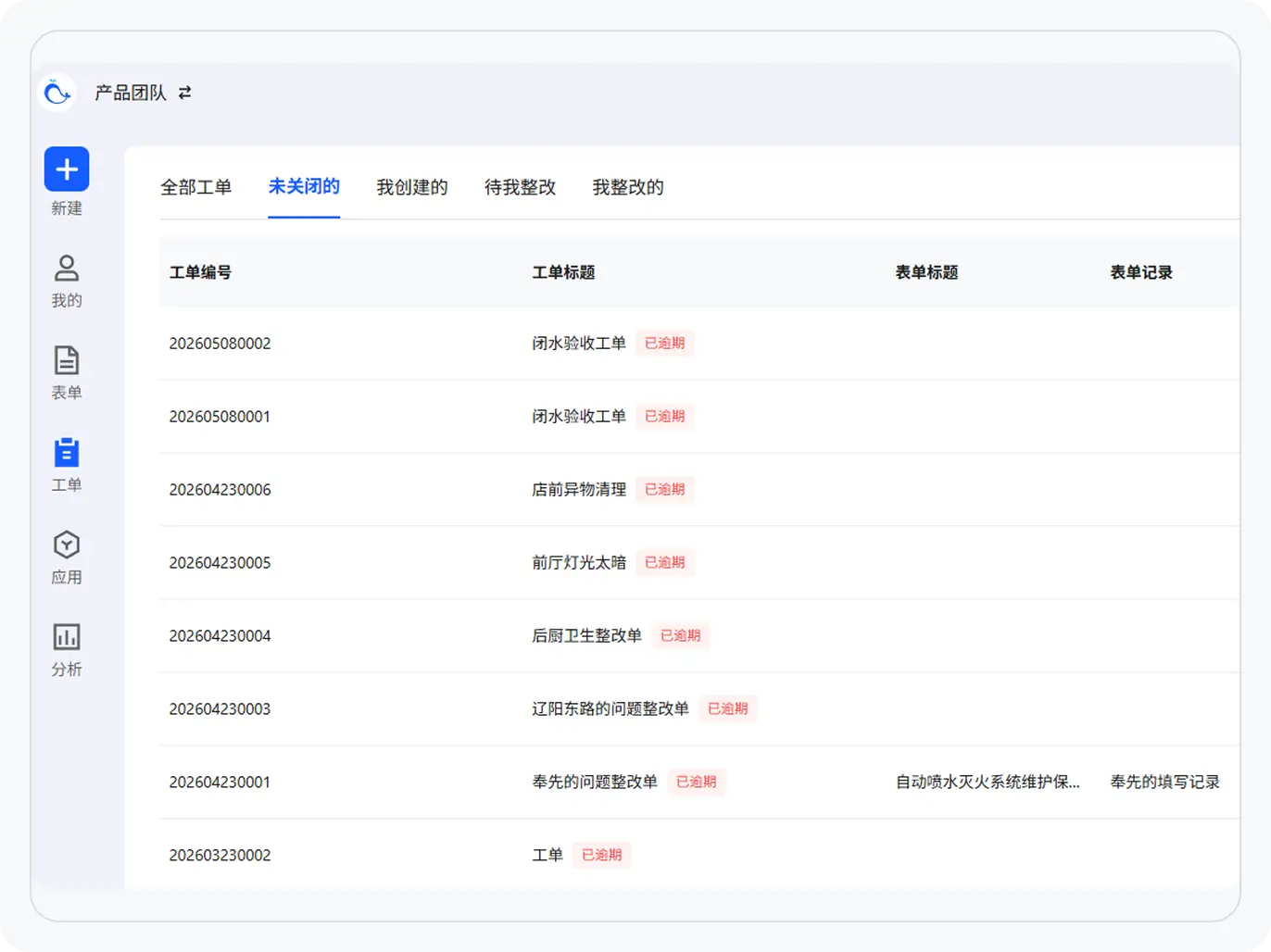Select the 工单 clipboard icon in sidebar

point(67,453)
